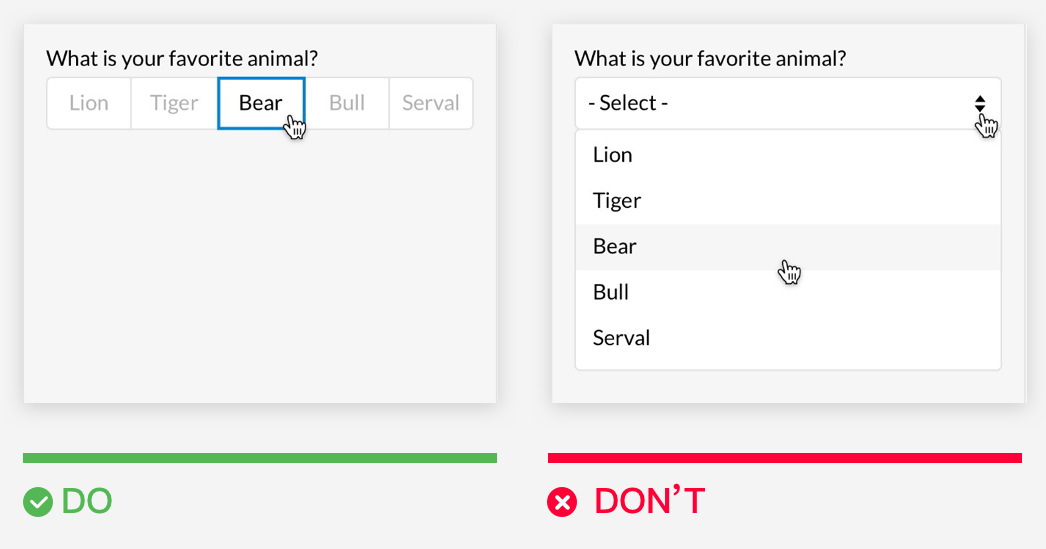Click the red X circle icon
Screen dimensions: 1046x549
point(562,502)
